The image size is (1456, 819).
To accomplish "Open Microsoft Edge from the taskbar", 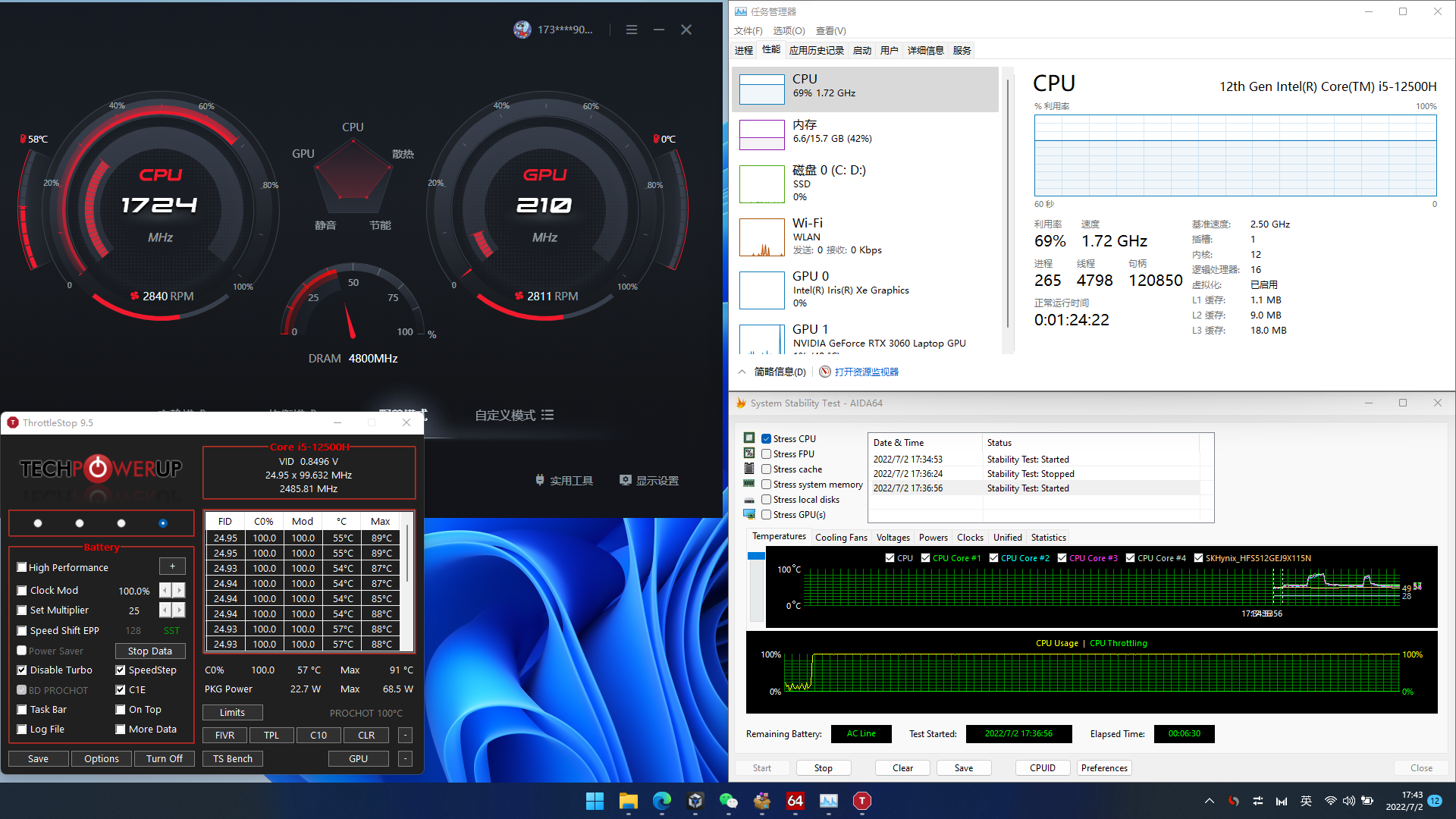I will 661,801.
